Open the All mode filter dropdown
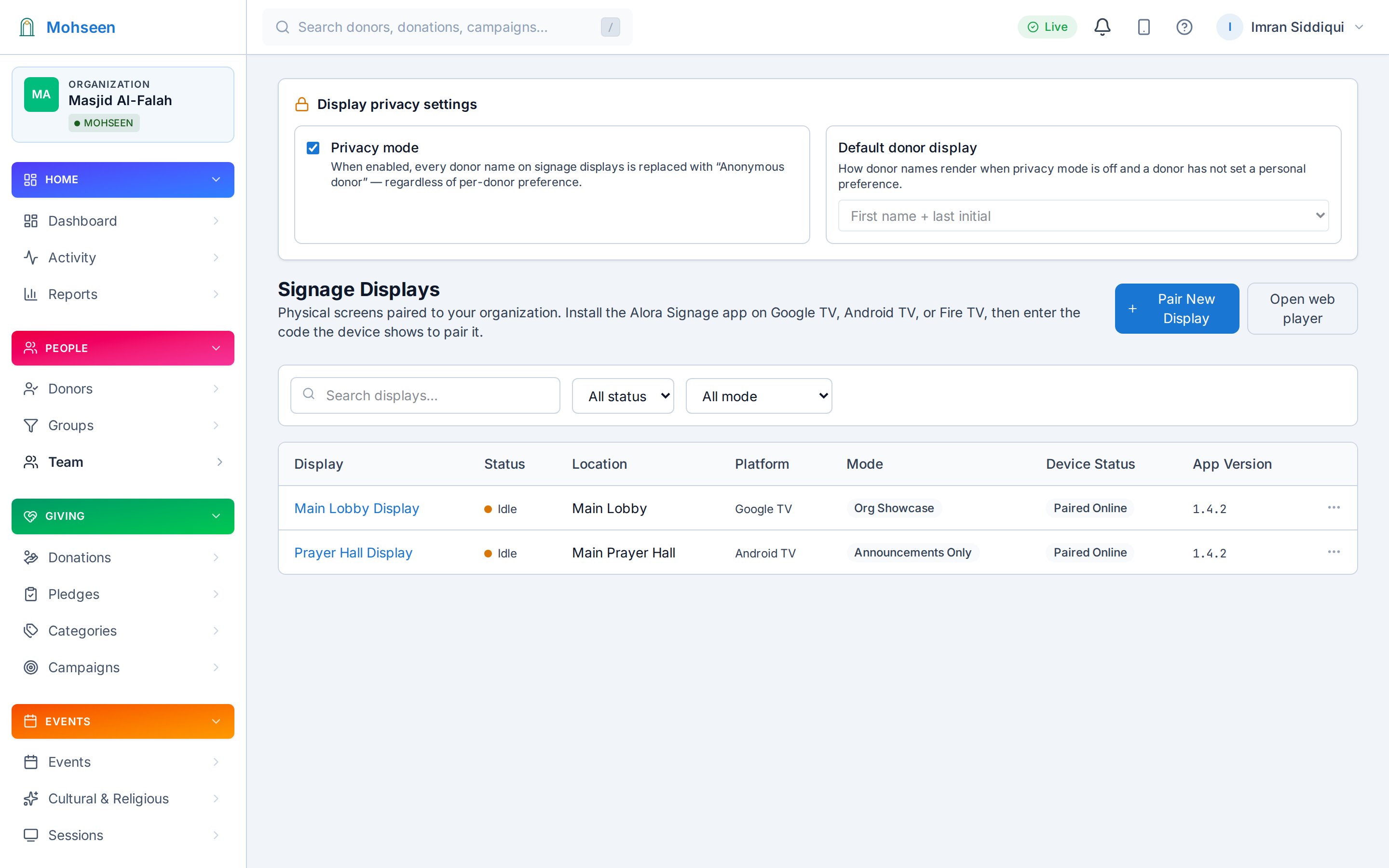Screen dimensions: 1389x868 click(x=759, y=396)
